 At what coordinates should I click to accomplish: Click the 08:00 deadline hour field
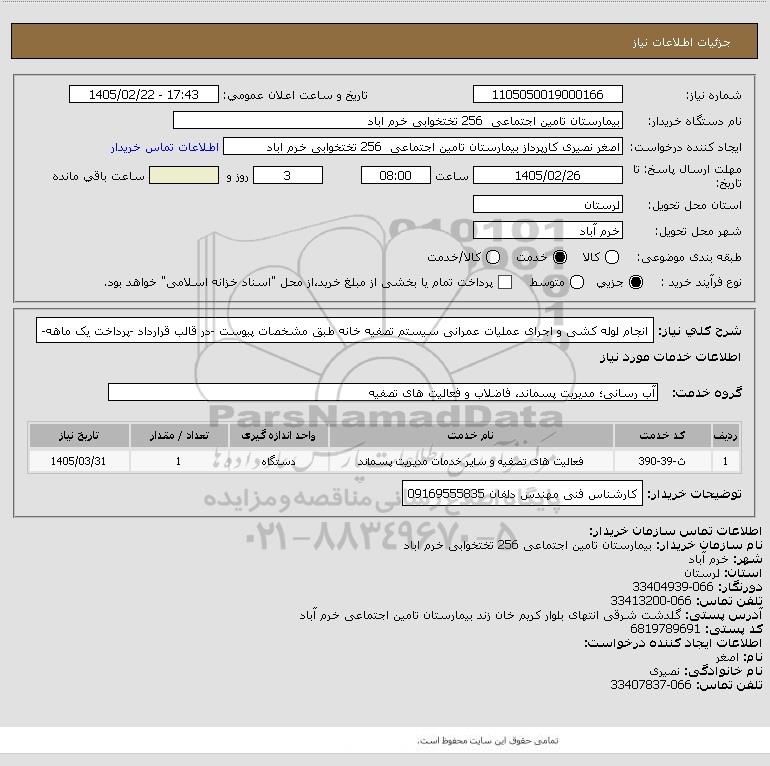pyautogui.click(x=395, y=175)
